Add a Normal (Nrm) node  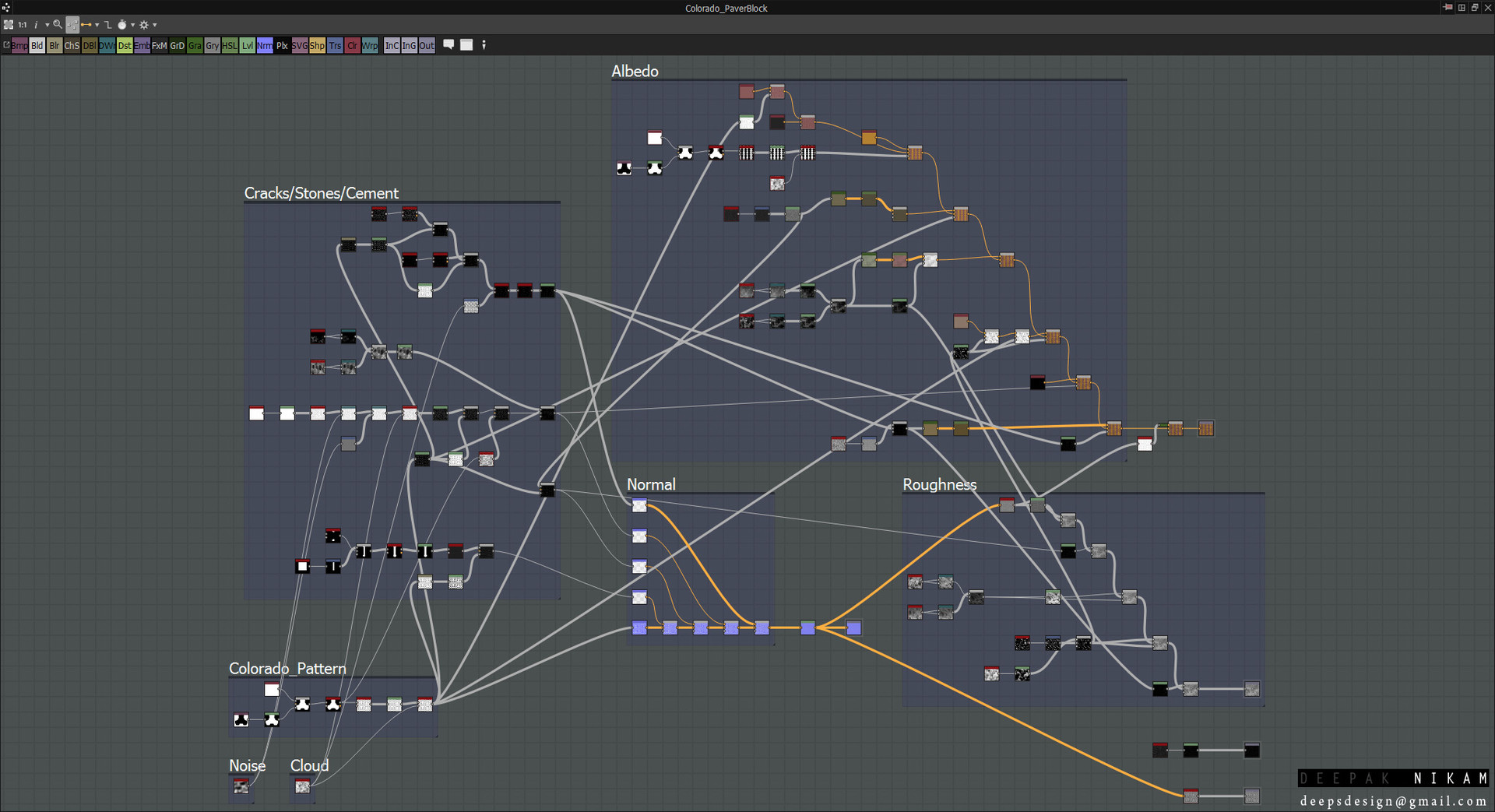click(x=265, y=46)
